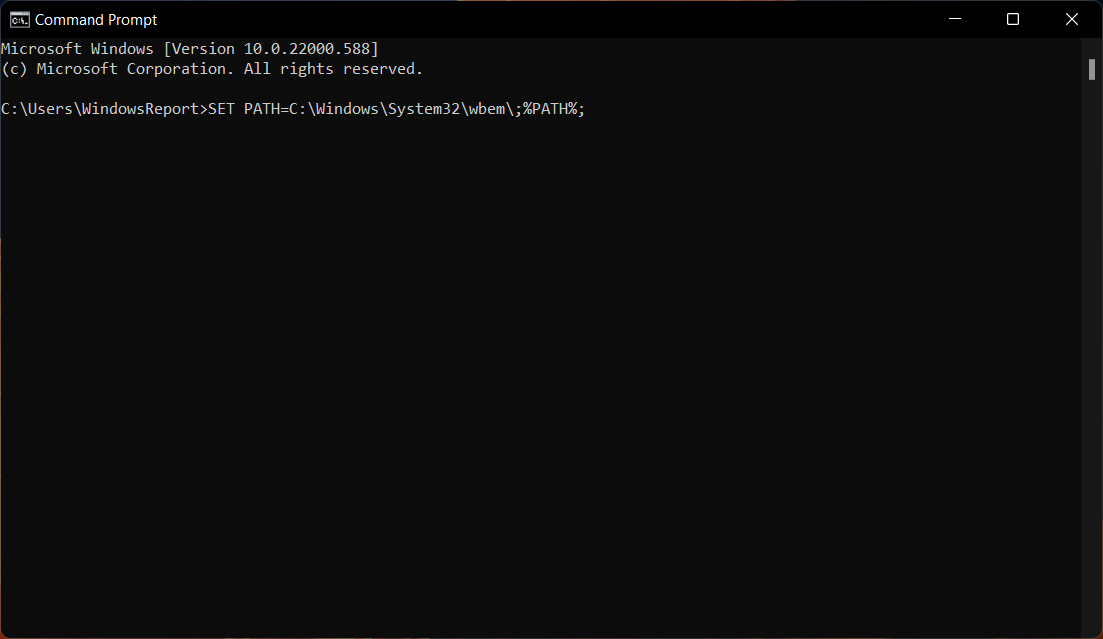Click the C:\Users\WindowsReport prompt path
This screenshot has height=639, width=1103.
[x=100, y=108]
